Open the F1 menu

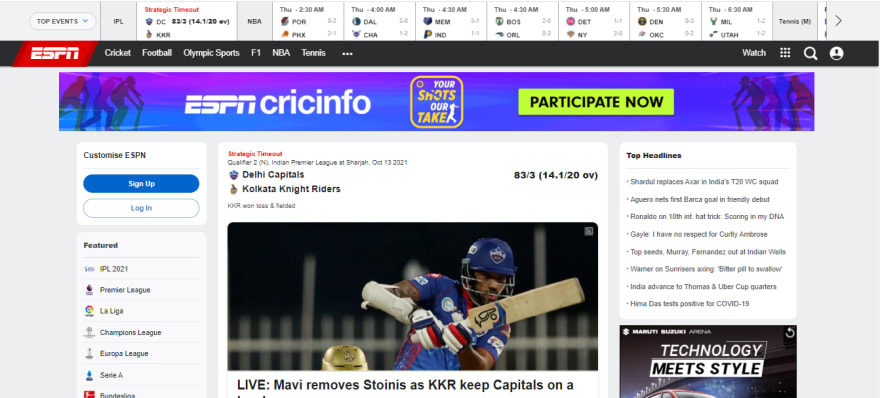pos(256,53)
